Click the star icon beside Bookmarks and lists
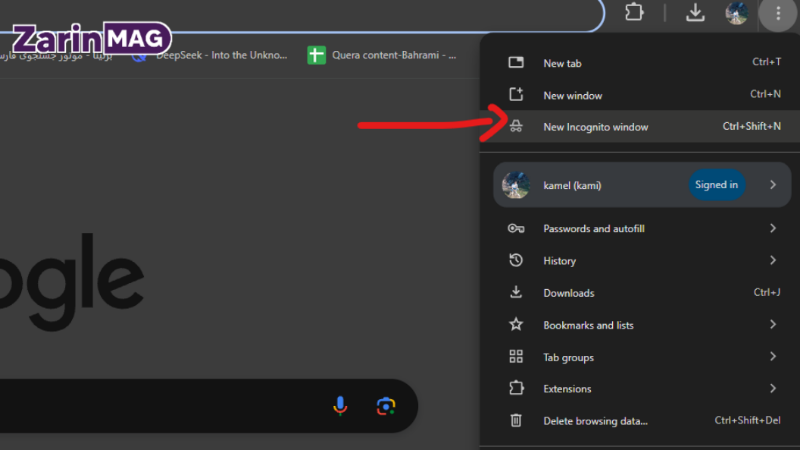 (516, 324)
